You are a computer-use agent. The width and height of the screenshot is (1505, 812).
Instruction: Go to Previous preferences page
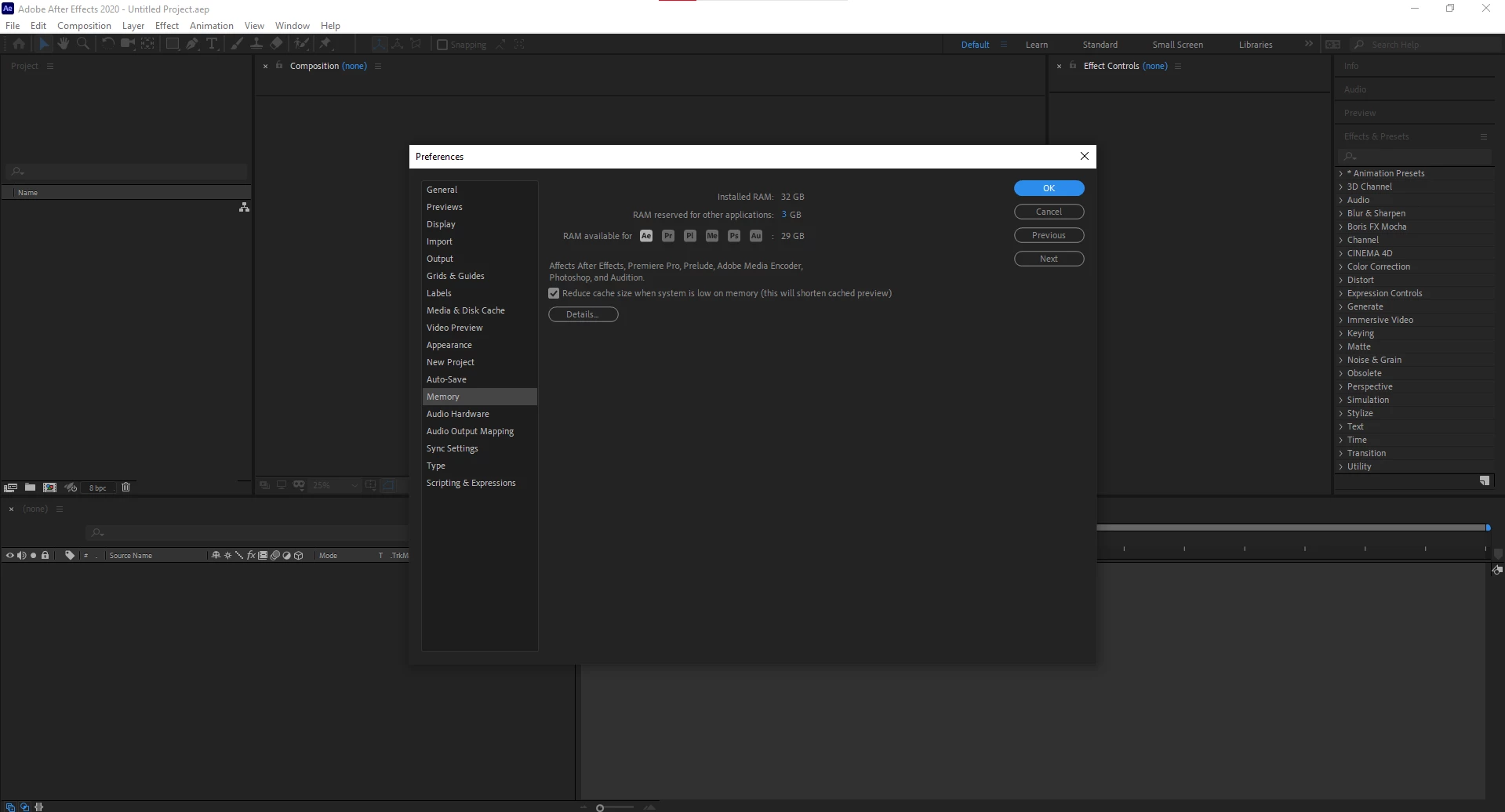point(1049,235)
